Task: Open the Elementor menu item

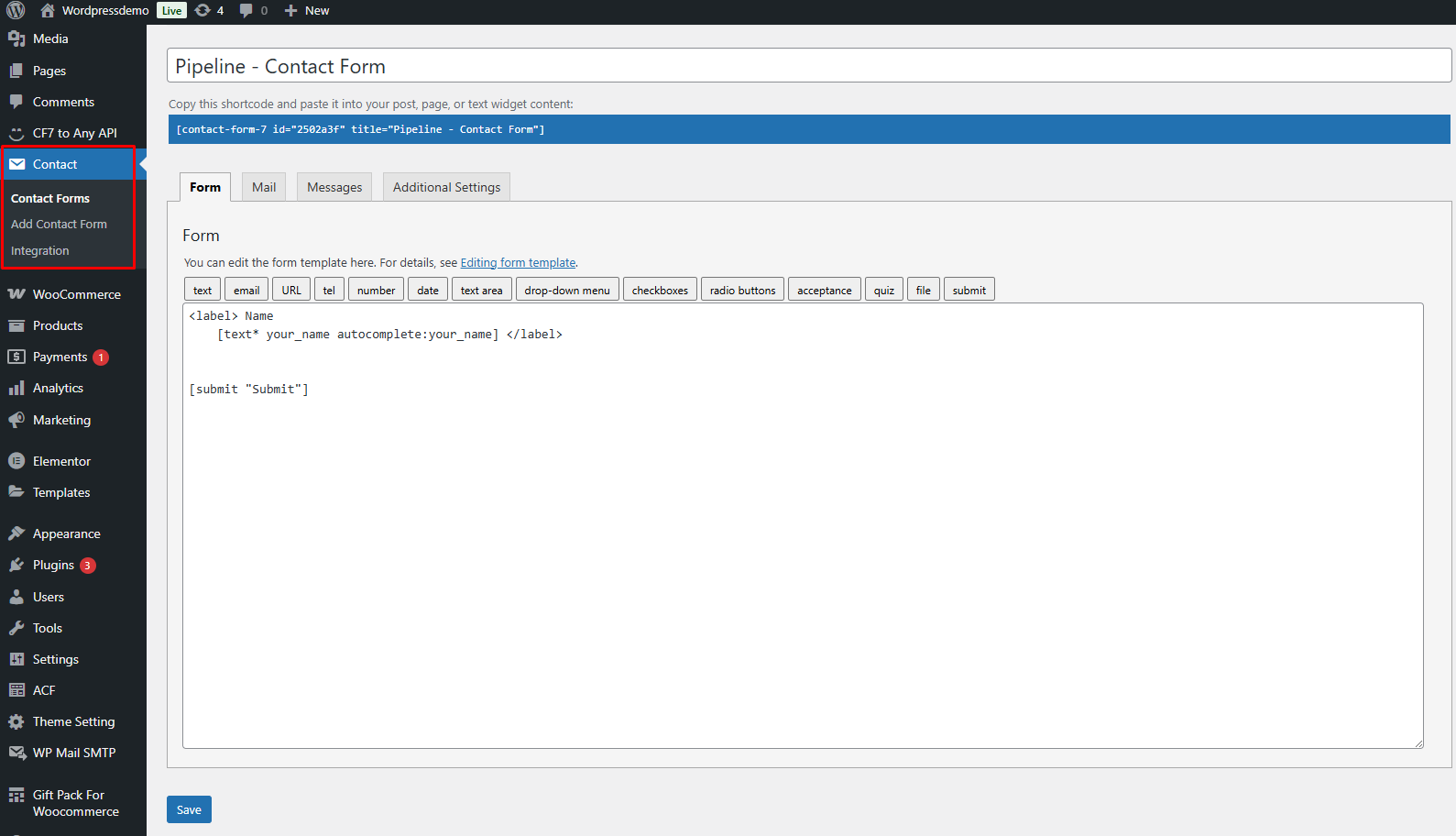Action: coord(61,461)
